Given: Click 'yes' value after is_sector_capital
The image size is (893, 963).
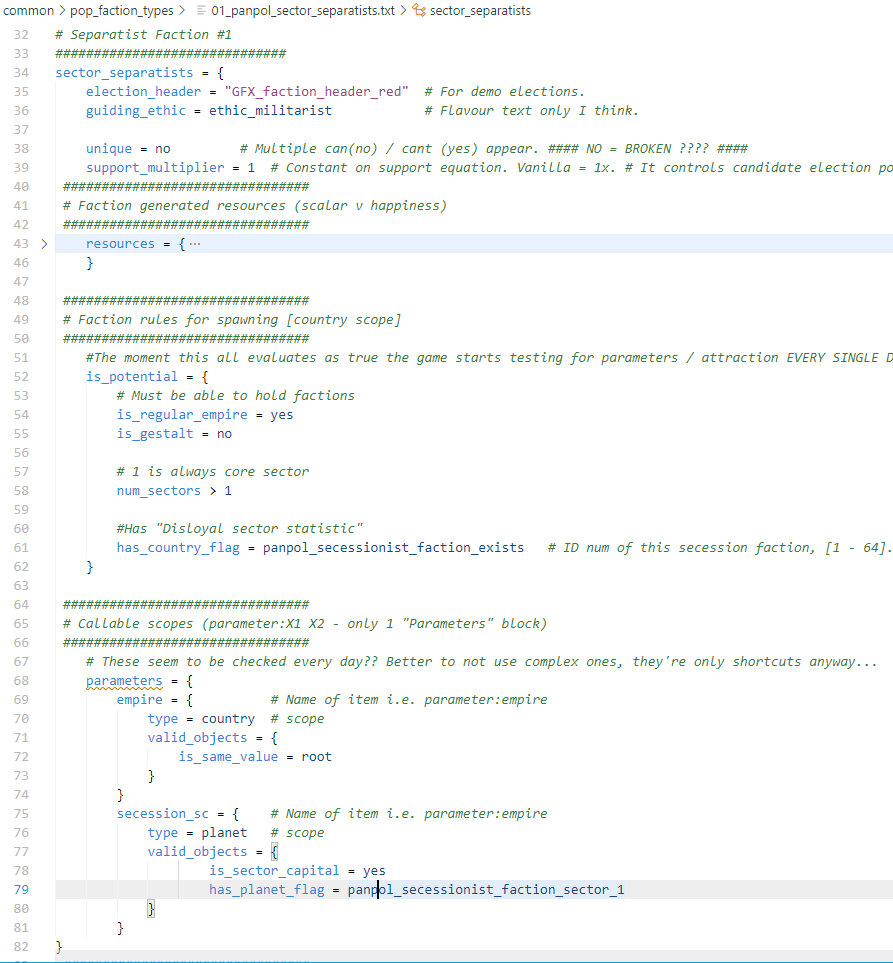Looking at the screenshot, I should pos(374,871).
